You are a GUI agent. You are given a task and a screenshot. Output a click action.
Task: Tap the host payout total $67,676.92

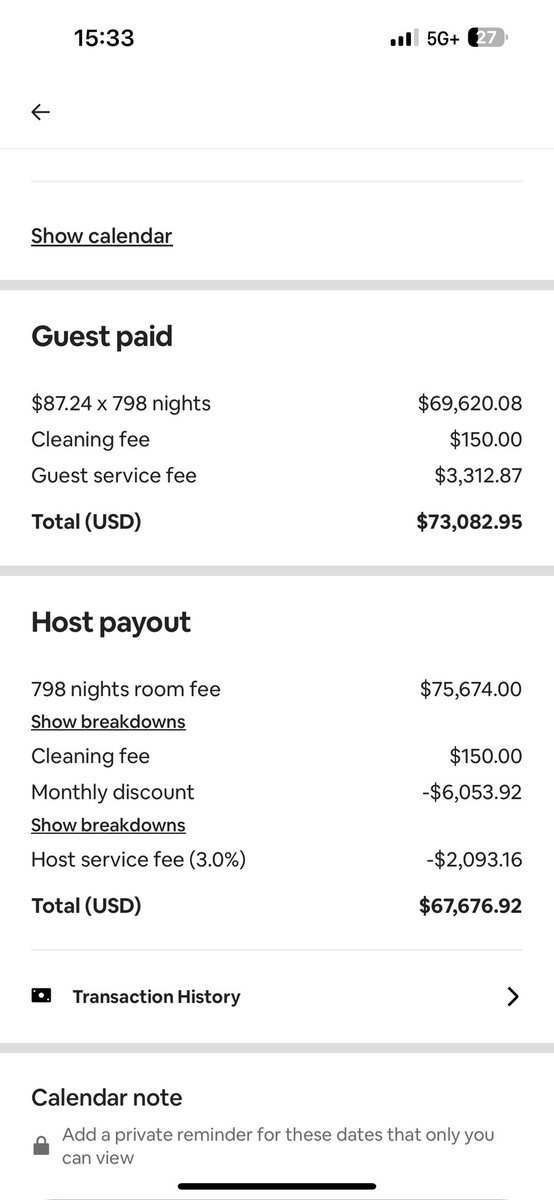coord(470,906)
